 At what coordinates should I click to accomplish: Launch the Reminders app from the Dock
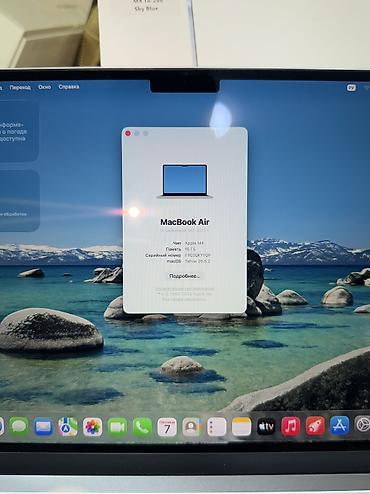(216, 427)
